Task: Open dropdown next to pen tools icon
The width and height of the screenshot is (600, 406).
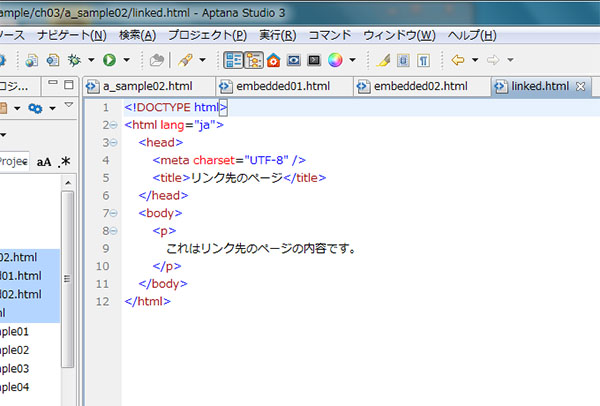Action: click(202, 60)
